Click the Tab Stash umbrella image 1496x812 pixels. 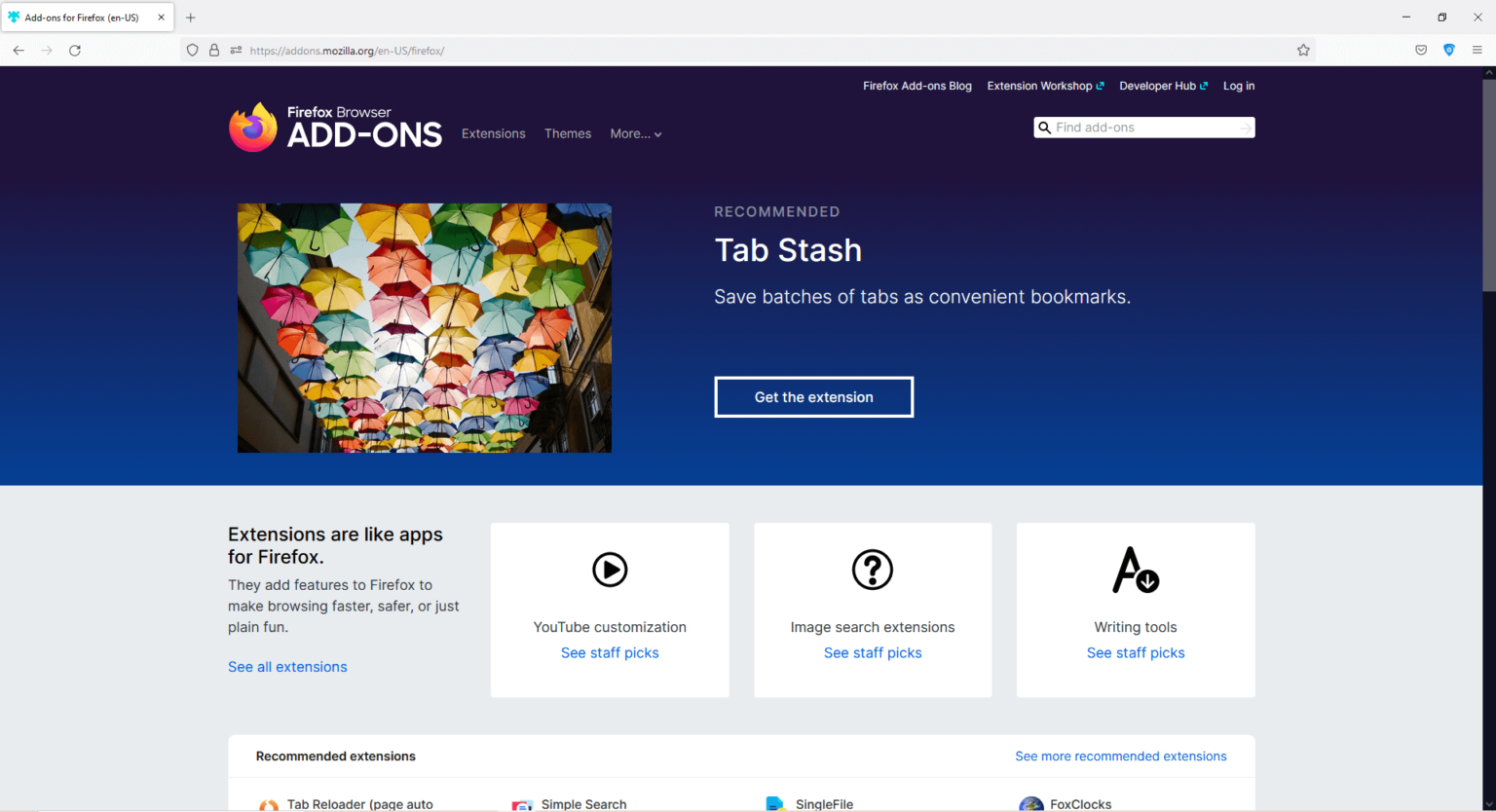pyautogui.click(x=425, y=328)
